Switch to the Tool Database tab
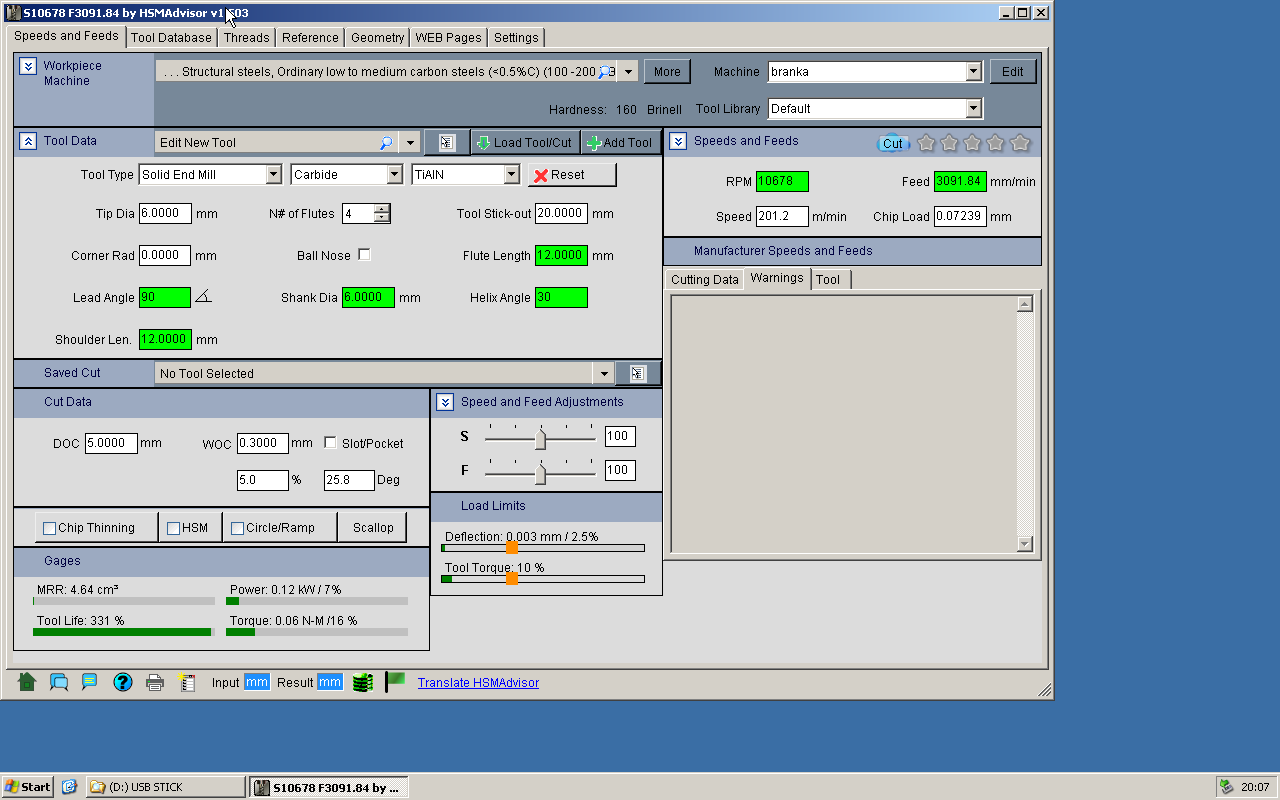Viewport: 1280px width, 800px height. 171,38
